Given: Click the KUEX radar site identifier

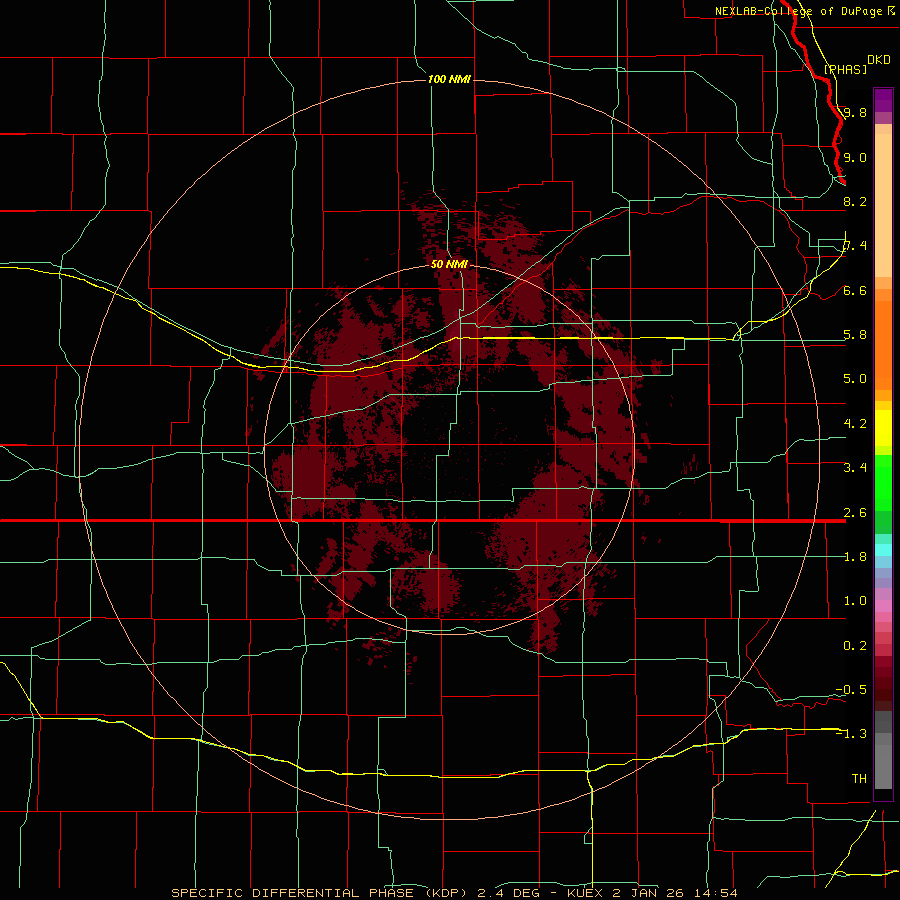Looking at the screenshot, I should [x=585, y=893].
